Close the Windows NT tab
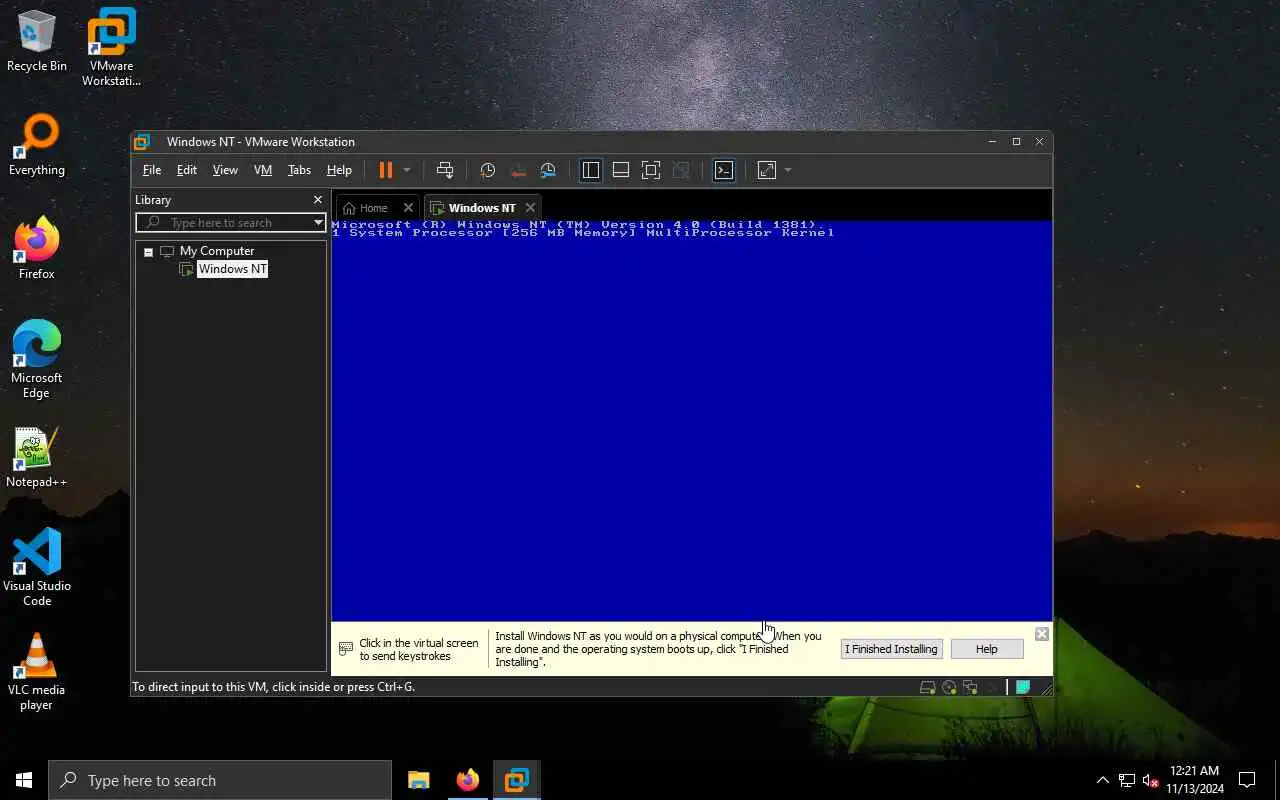 530,208
